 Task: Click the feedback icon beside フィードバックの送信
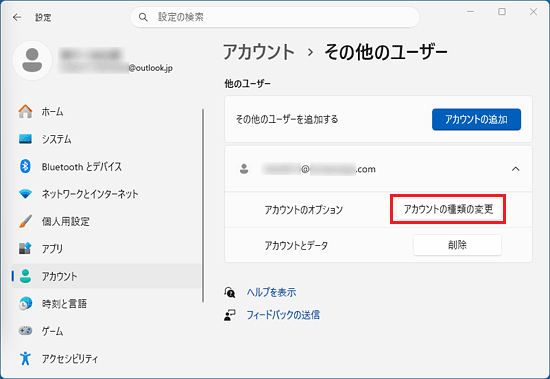pos(230,315)
